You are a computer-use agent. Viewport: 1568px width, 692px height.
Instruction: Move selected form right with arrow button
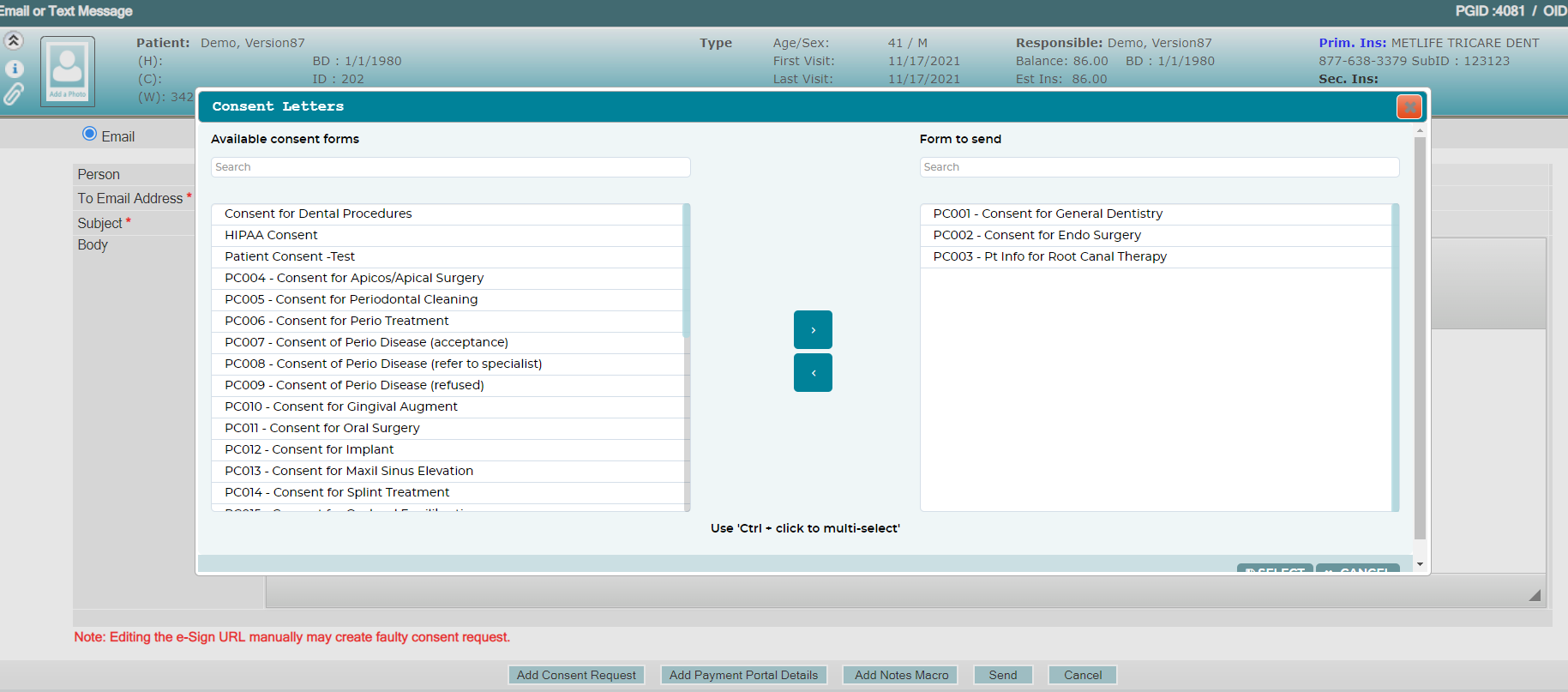(x=813, y=329)
